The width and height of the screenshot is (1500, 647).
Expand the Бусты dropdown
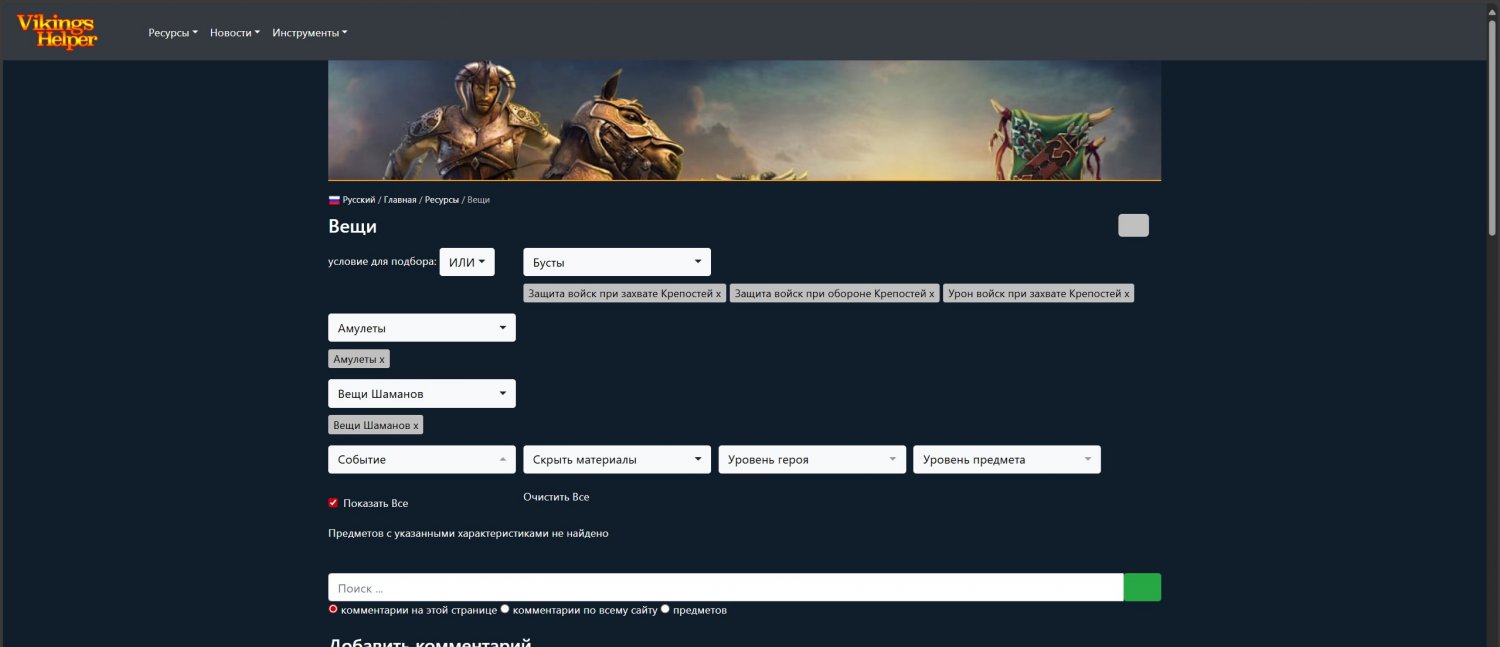coord(617,262)
